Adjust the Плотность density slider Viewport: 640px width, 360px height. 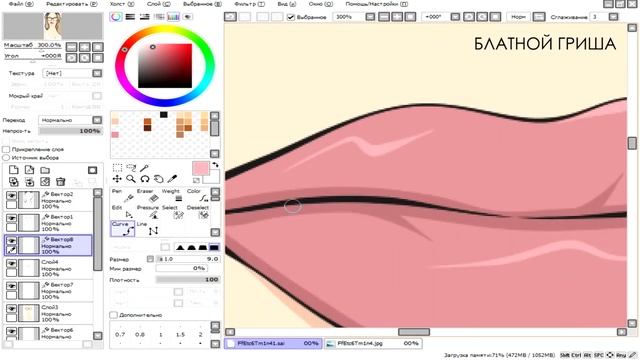(x=188, y=280)
